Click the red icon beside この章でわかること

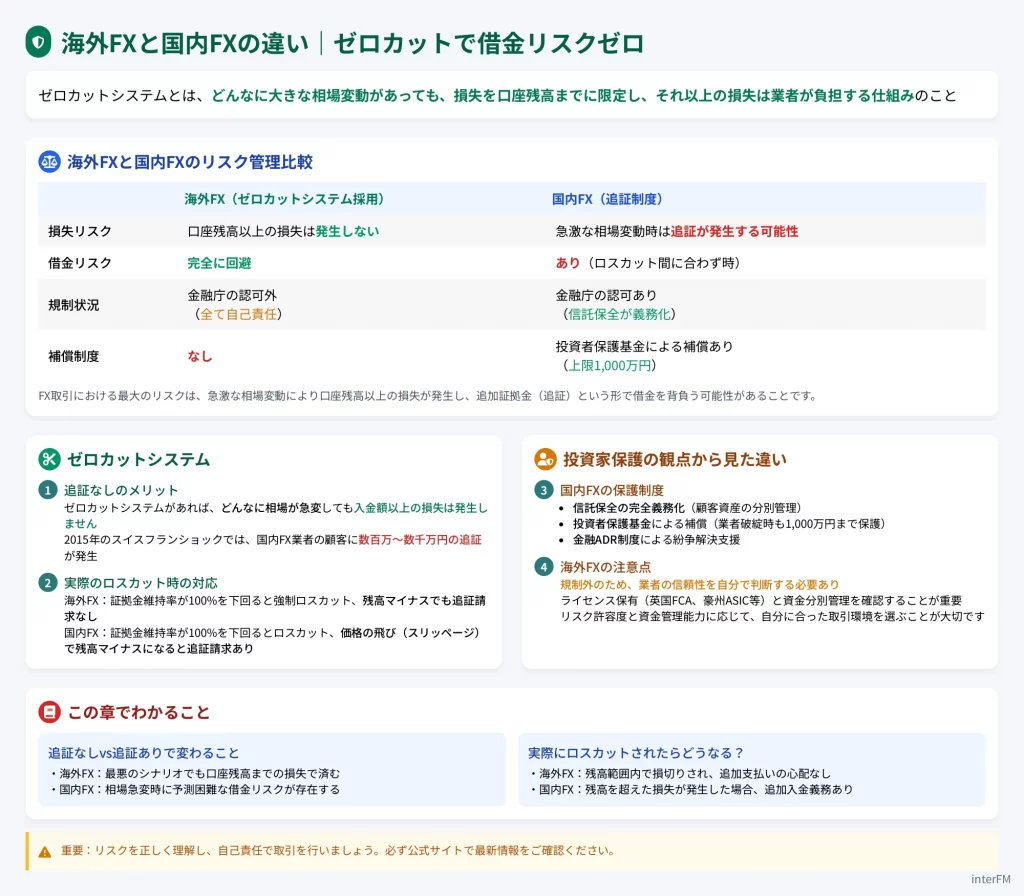(x=50, y=712)
